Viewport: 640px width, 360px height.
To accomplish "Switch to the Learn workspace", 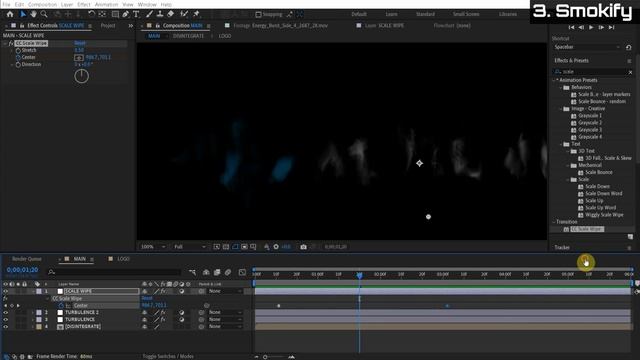I will [x=391, y=14].
